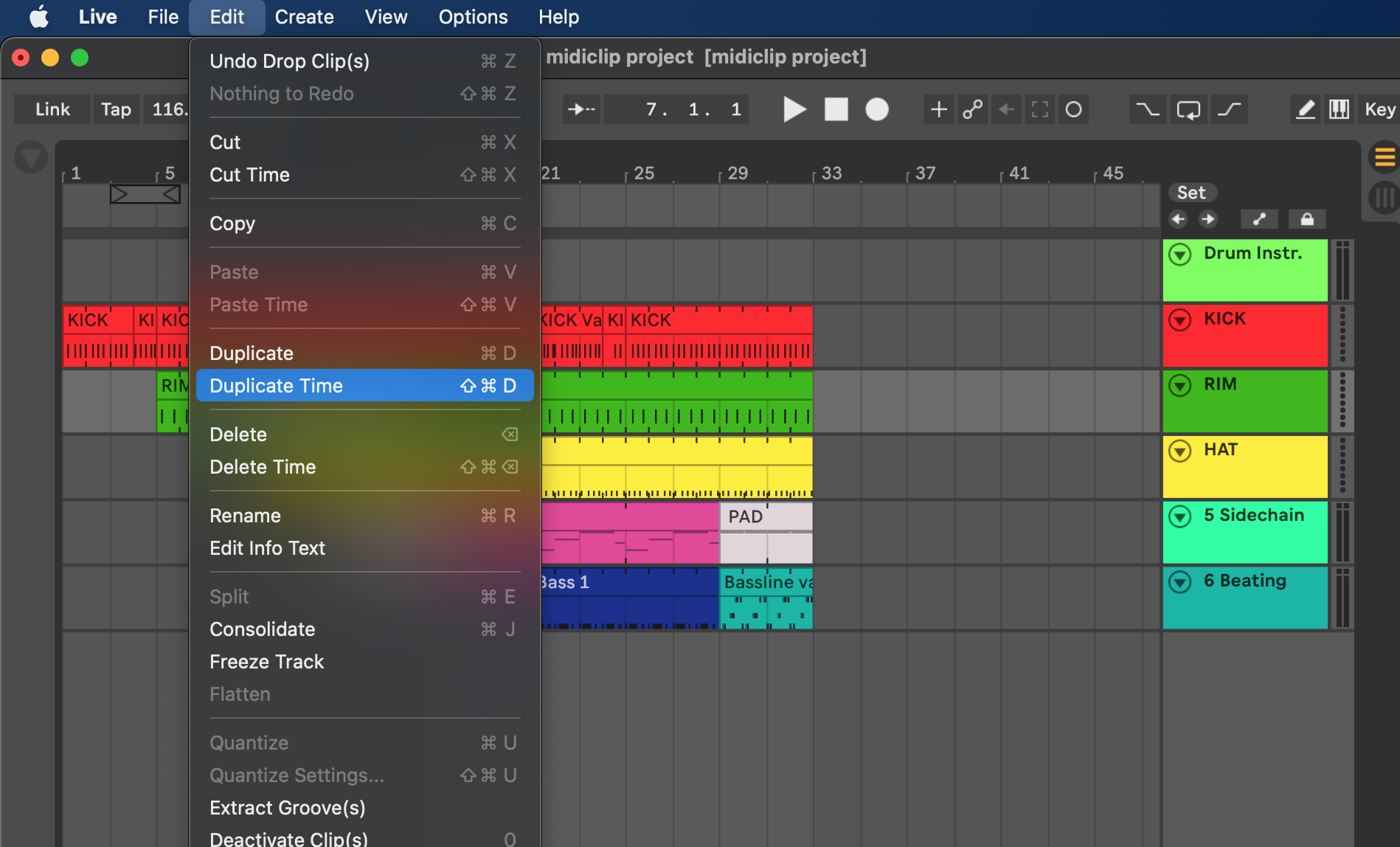Jump to previous locator with left arrow
The width and height of the screenshot is (1400, 847).
[1178, 219]
